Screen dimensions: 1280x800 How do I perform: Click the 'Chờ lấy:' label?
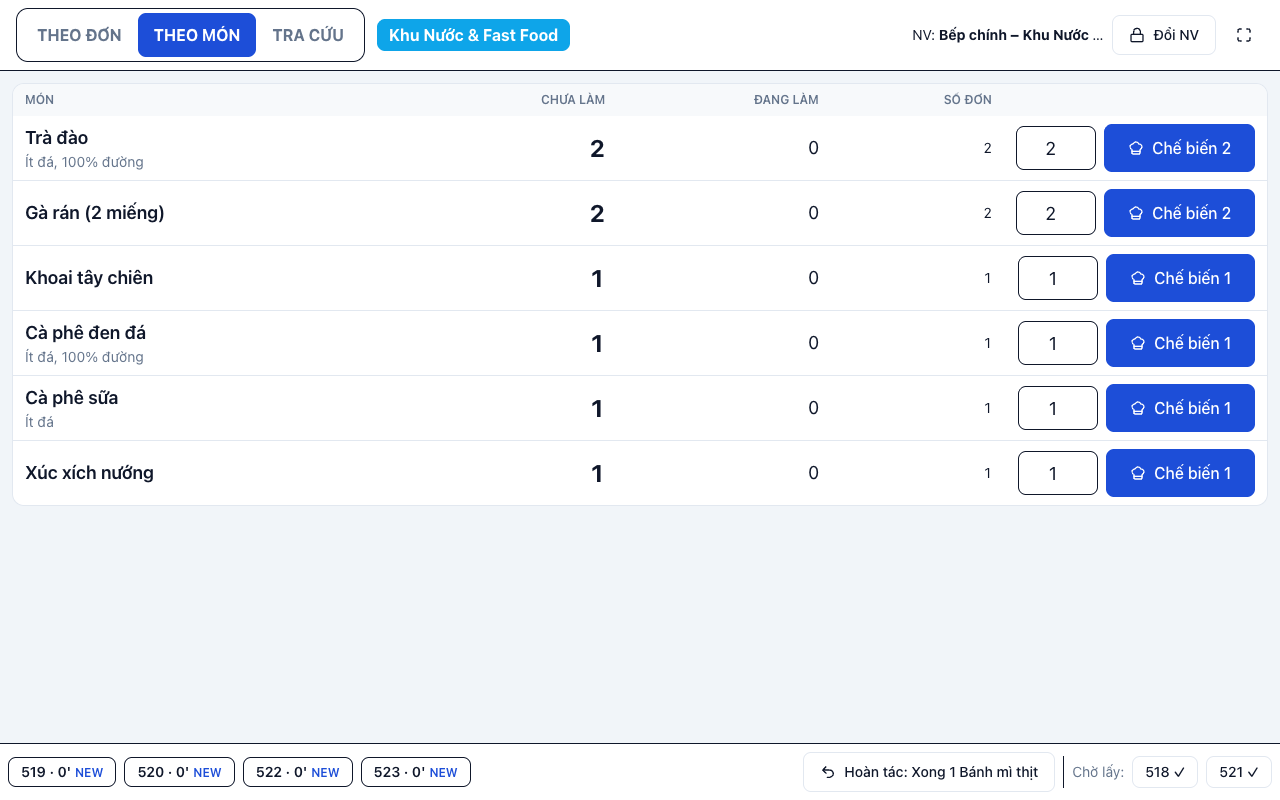coord(1098,772)
